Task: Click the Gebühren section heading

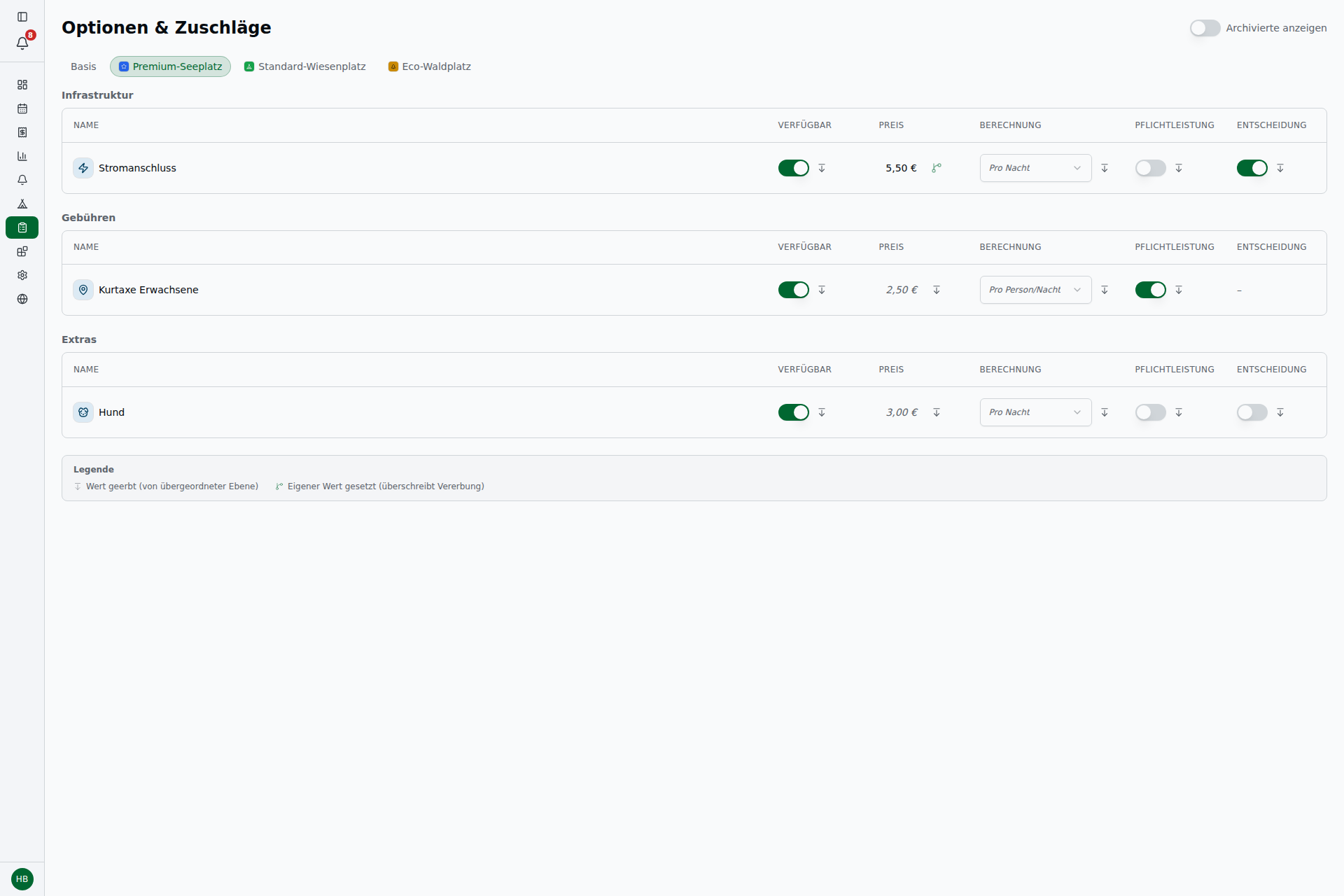Action: tap(88, 218)
